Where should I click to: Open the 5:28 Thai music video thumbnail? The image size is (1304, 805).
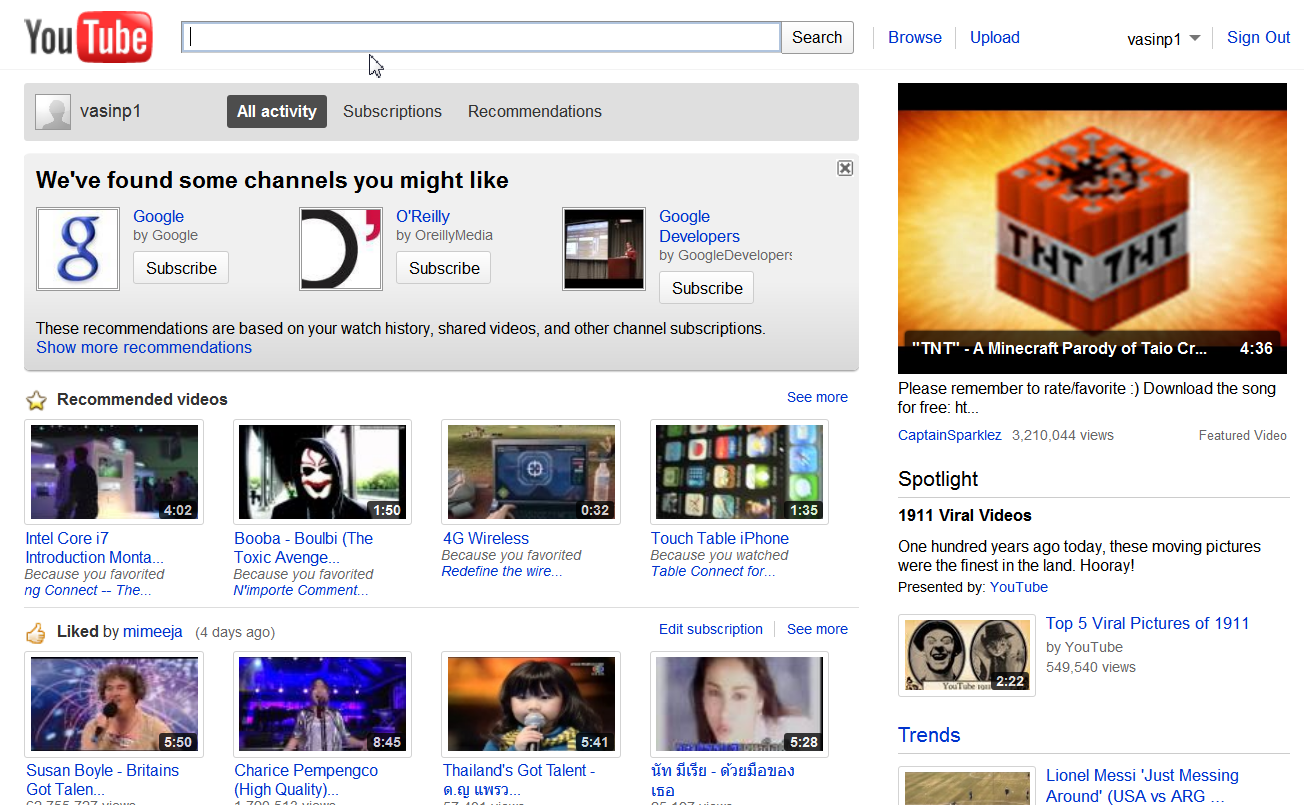click(x=739, y=704)
